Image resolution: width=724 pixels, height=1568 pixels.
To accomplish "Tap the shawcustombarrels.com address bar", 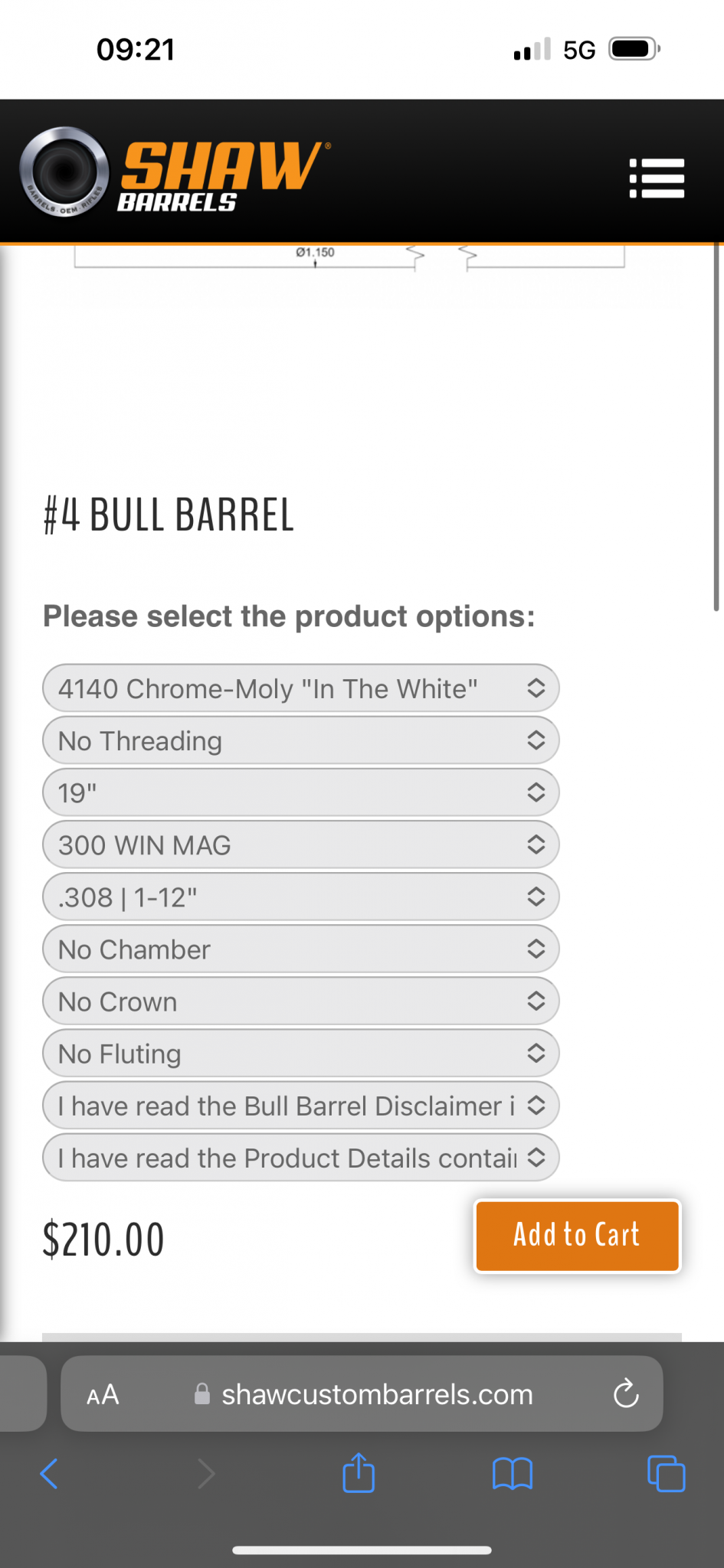I will point(362,1394).
